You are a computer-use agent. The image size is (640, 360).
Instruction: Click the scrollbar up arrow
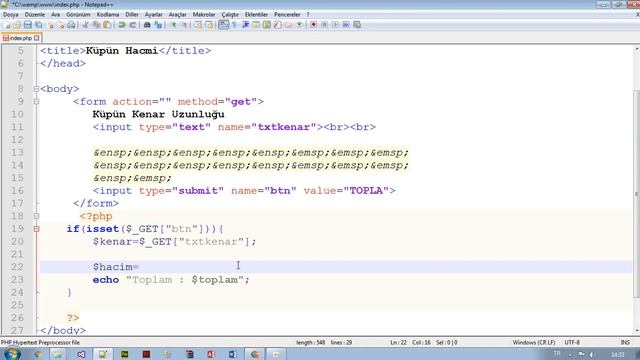point(637,49)
